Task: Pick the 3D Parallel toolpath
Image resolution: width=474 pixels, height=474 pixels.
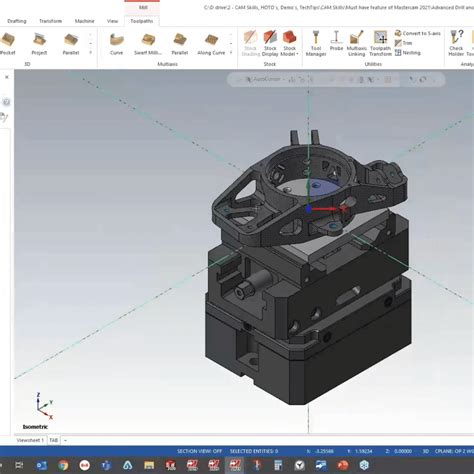Action: (x=71, y=43)
